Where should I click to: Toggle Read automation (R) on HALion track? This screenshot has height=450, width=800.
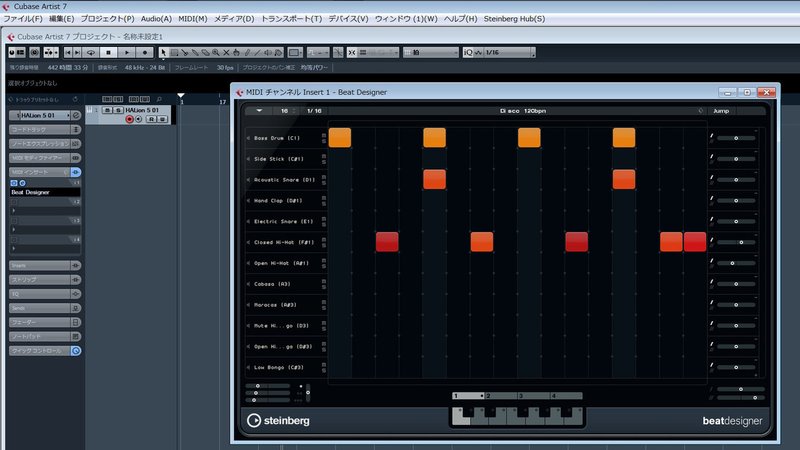pyautogui.click(x=151, y=119)
